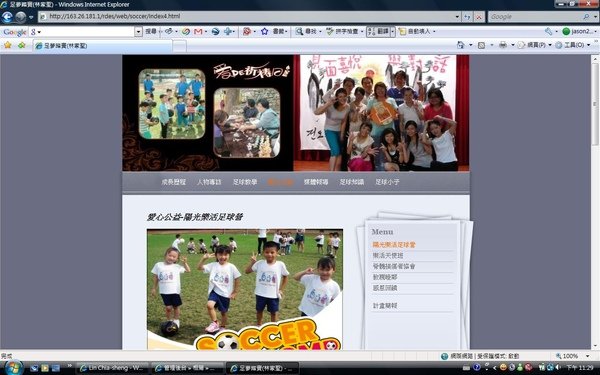The image size is (600, 375).
Task: Click the Google Toolbar wrench settings icon
Action: pos(548,31)
